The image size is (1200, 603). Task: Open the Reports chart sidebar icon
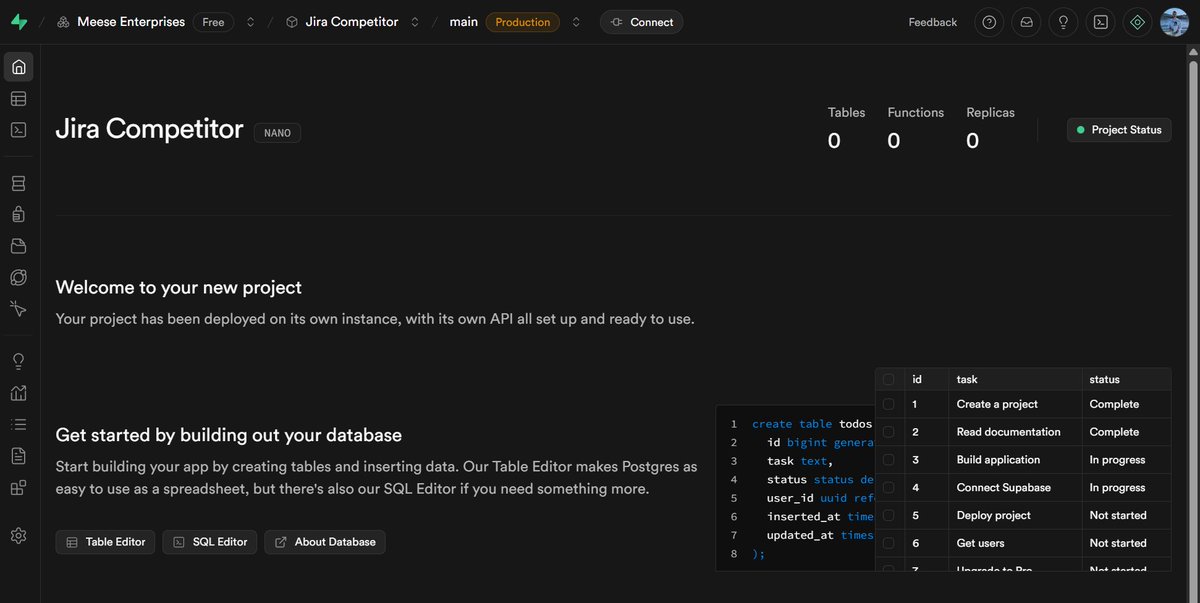pyautogui.click(x=18, y=393)
